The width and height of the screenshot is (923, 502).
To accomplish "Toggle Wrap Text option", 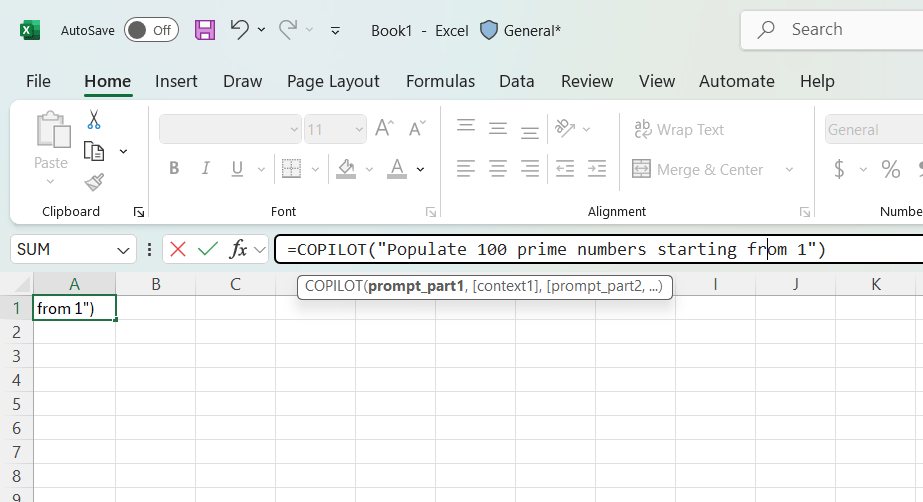I will [679, 129].
